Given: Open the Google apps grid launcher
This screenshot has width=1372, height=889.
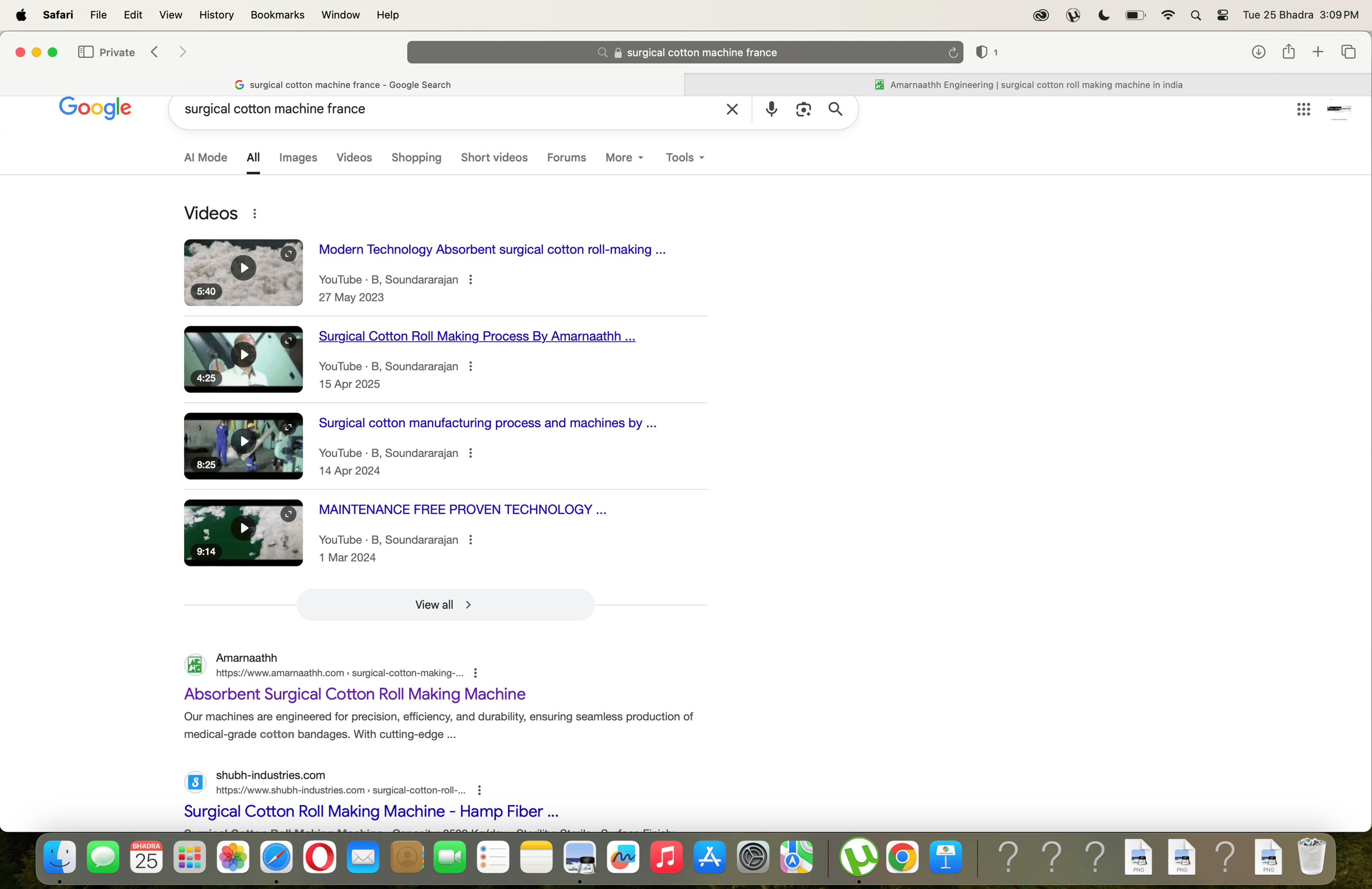Looking at the screenshot, I should click(x=1303, y=110).
